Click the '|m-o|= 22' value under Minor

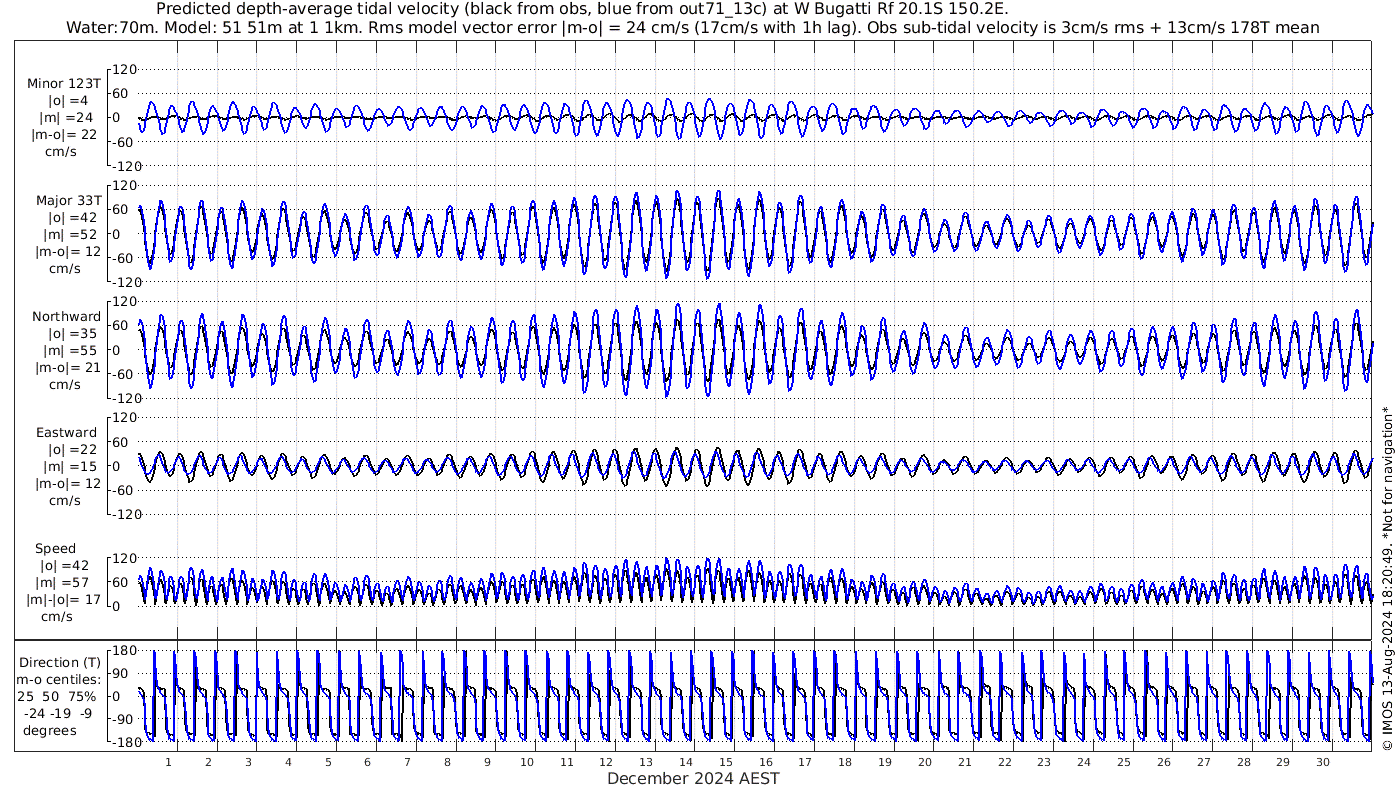coord(64,135)
